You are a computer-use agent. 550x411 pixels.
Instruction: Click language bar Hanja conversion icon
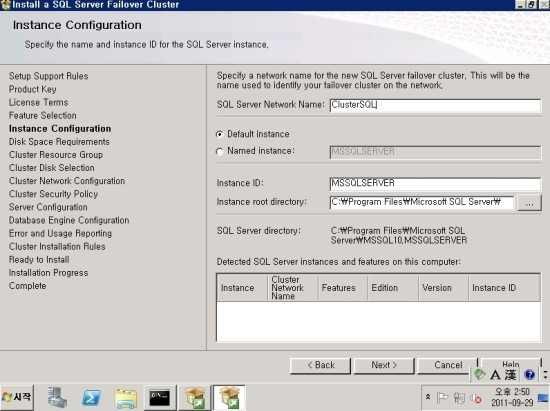[x=510, y=375]
